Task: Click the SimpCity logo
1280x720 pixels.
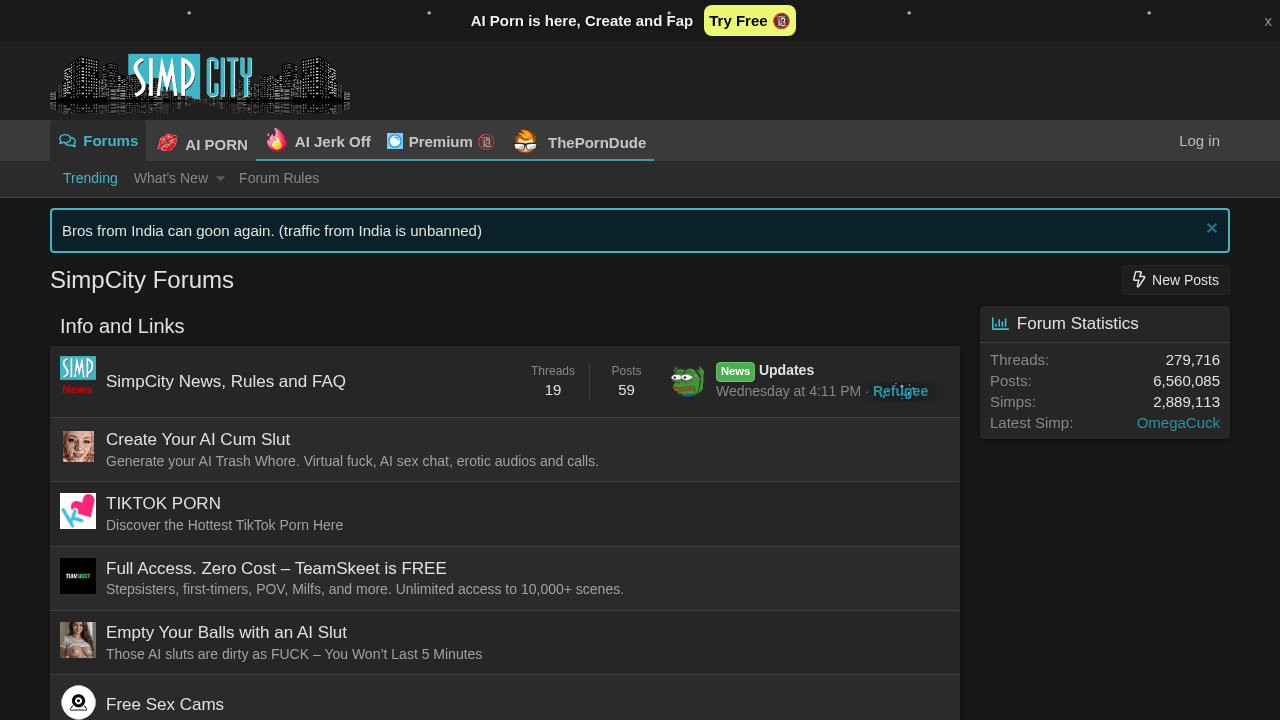Action: [x=200, y=84]
